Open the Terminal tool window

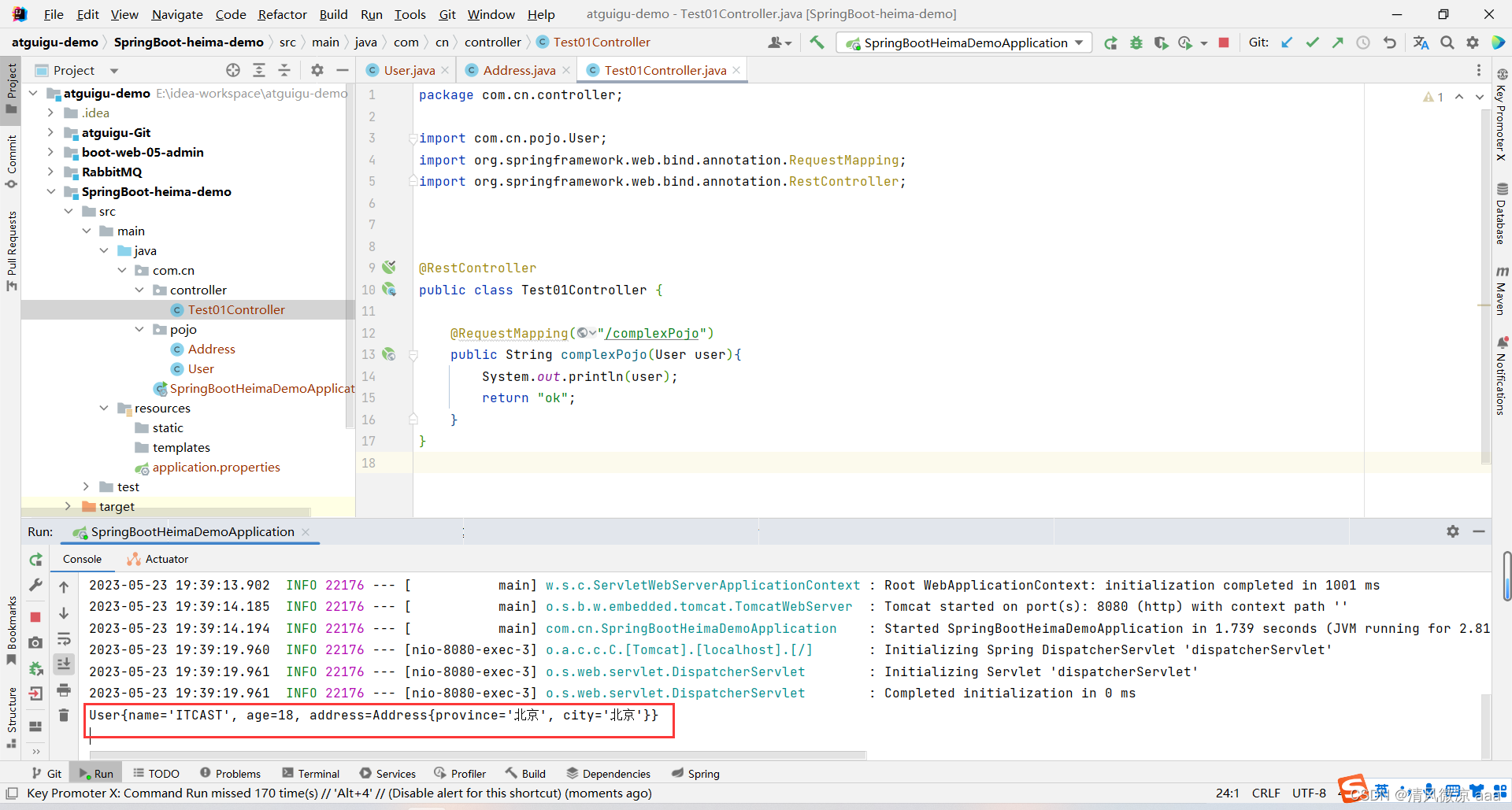pyautogui.click(x=311, y=774)
